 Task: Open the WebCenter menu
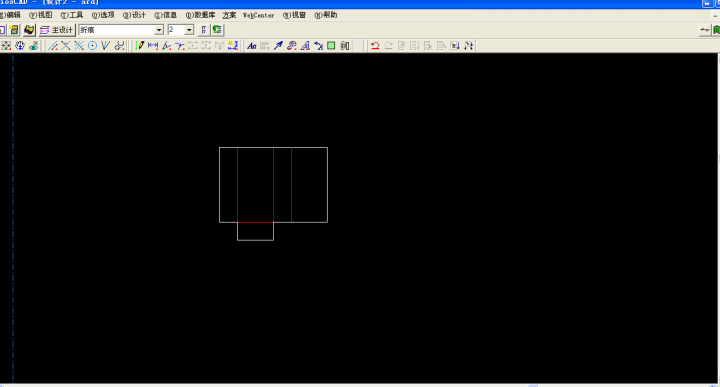point(259,15)
